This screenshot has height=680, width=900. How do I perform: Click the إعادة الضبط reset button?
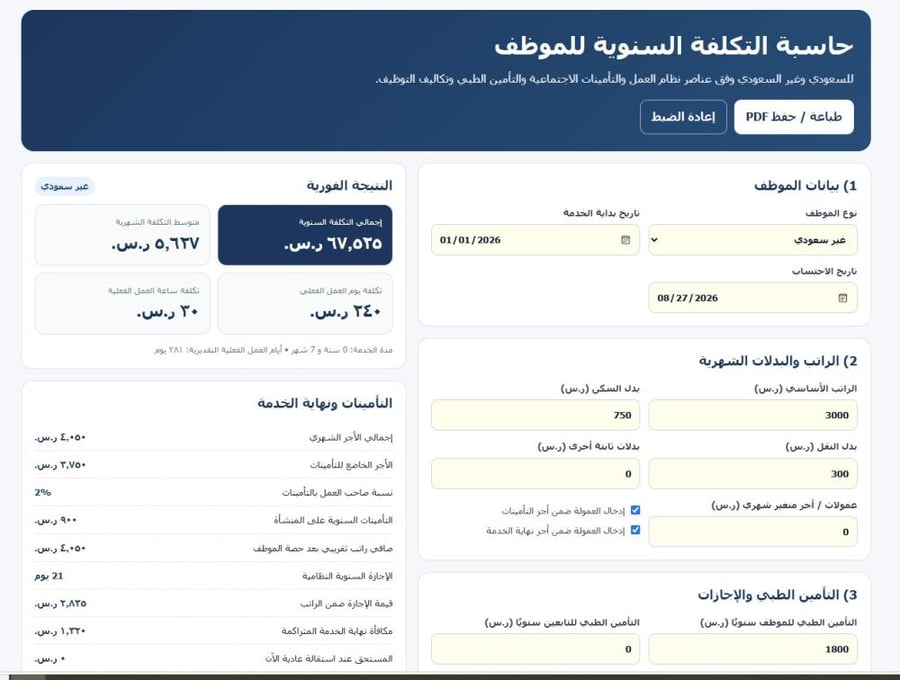point(683,117)
